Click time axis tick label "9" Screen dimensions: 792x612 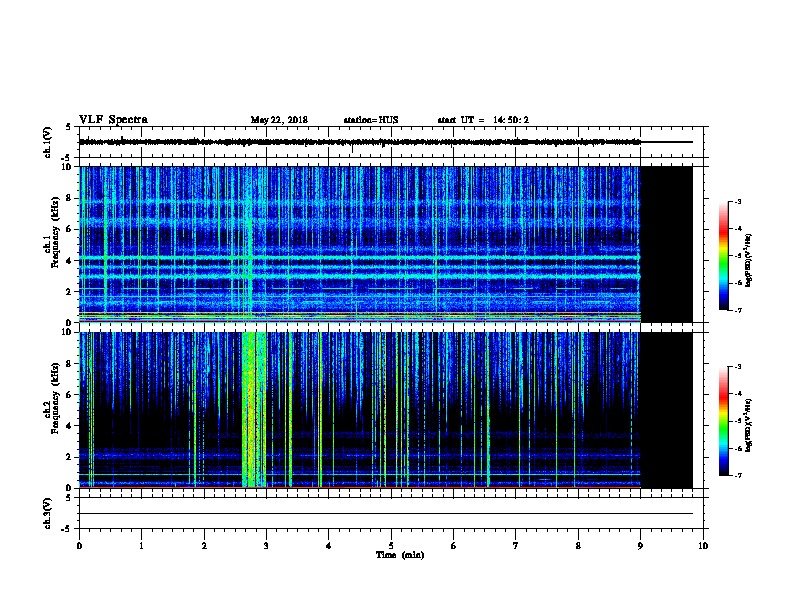point(640,545)
